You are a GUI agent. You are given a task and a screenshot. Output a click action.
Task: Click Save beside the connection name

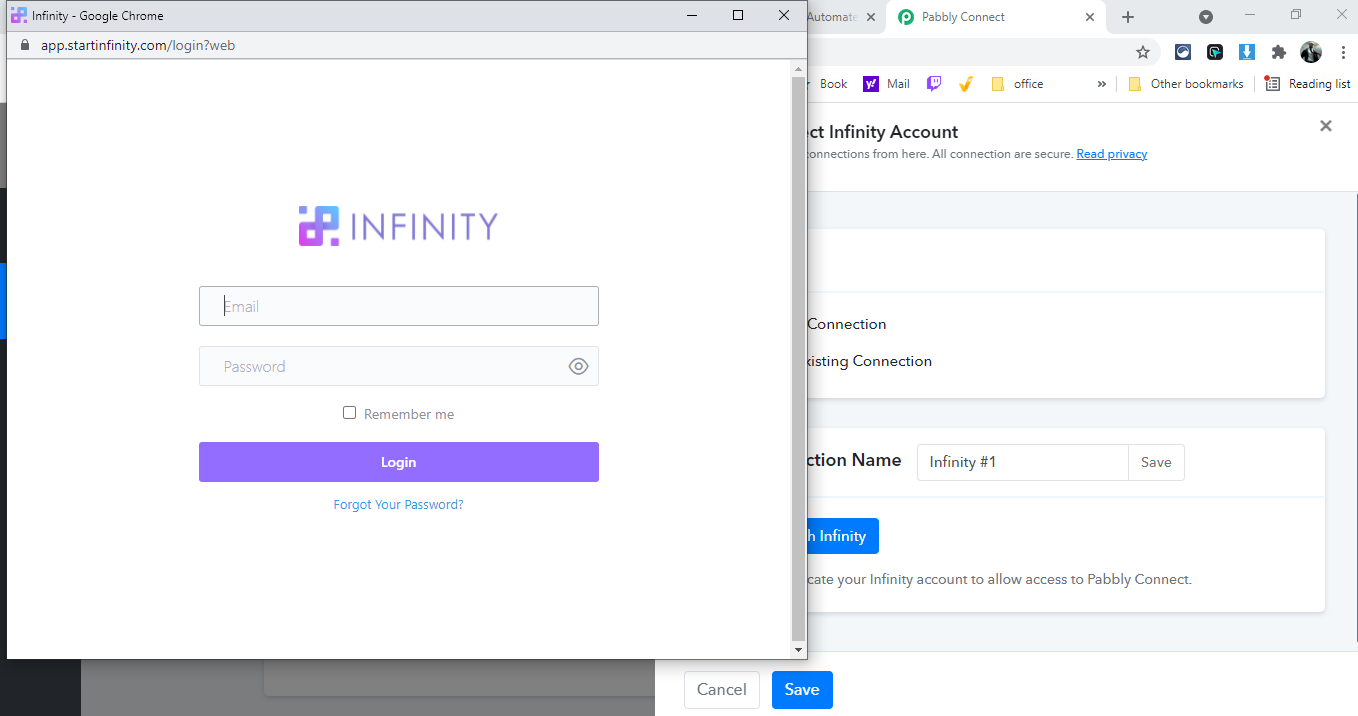coord(1156,462)
